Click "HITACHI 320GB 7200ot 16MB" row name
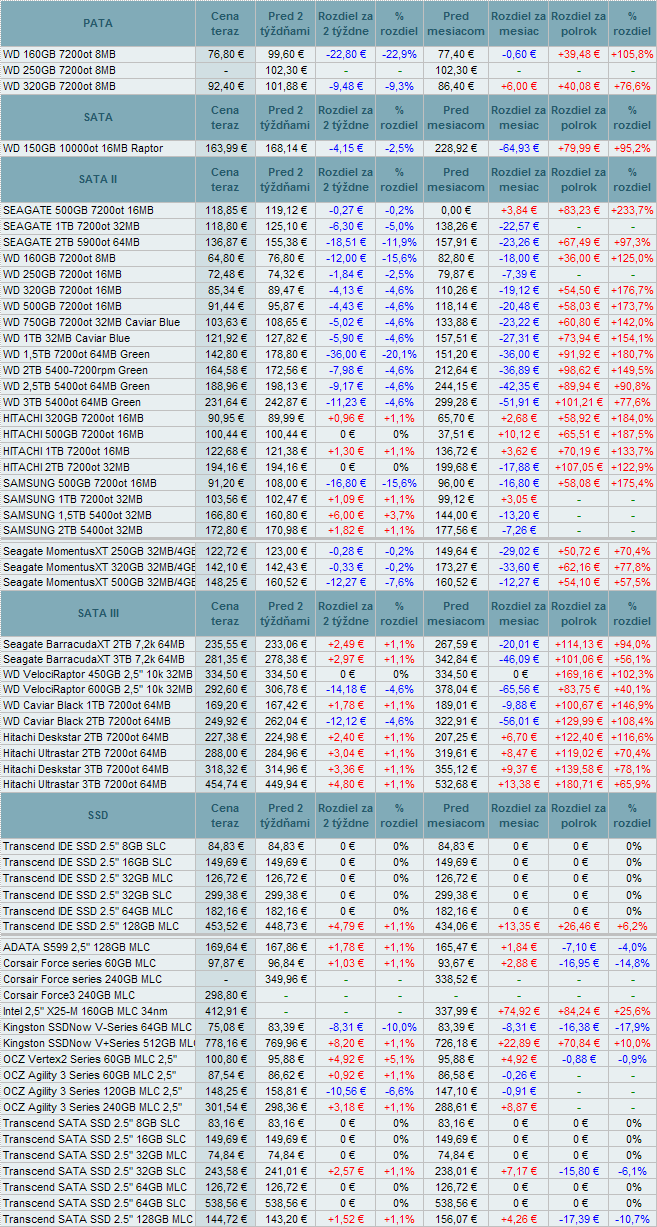This screenshot has width=657, height=1227. (73, 418)
